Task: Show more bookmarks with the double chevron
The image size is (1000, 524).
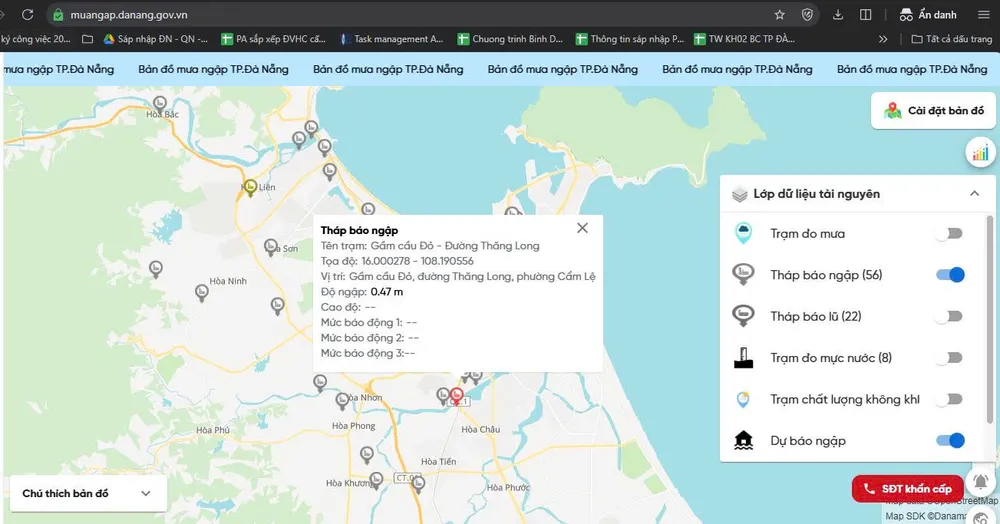Action: (883, 39)
